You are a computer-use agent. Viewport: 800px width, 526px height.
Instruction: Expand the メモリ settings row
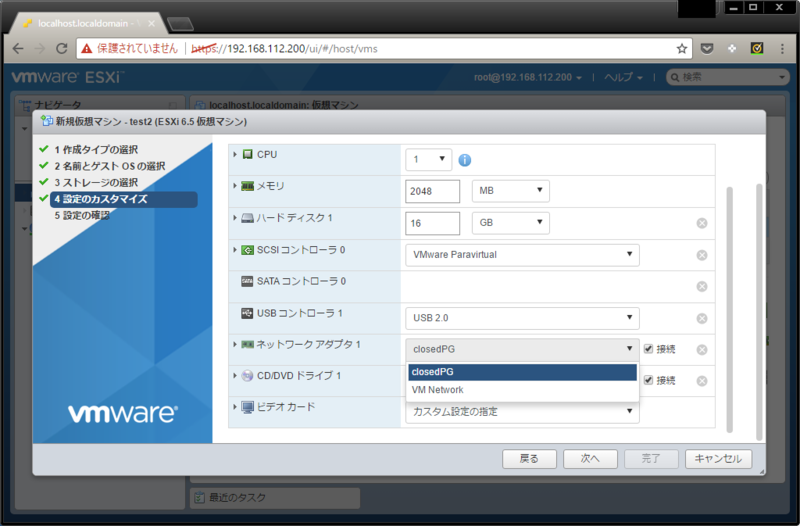235,186
